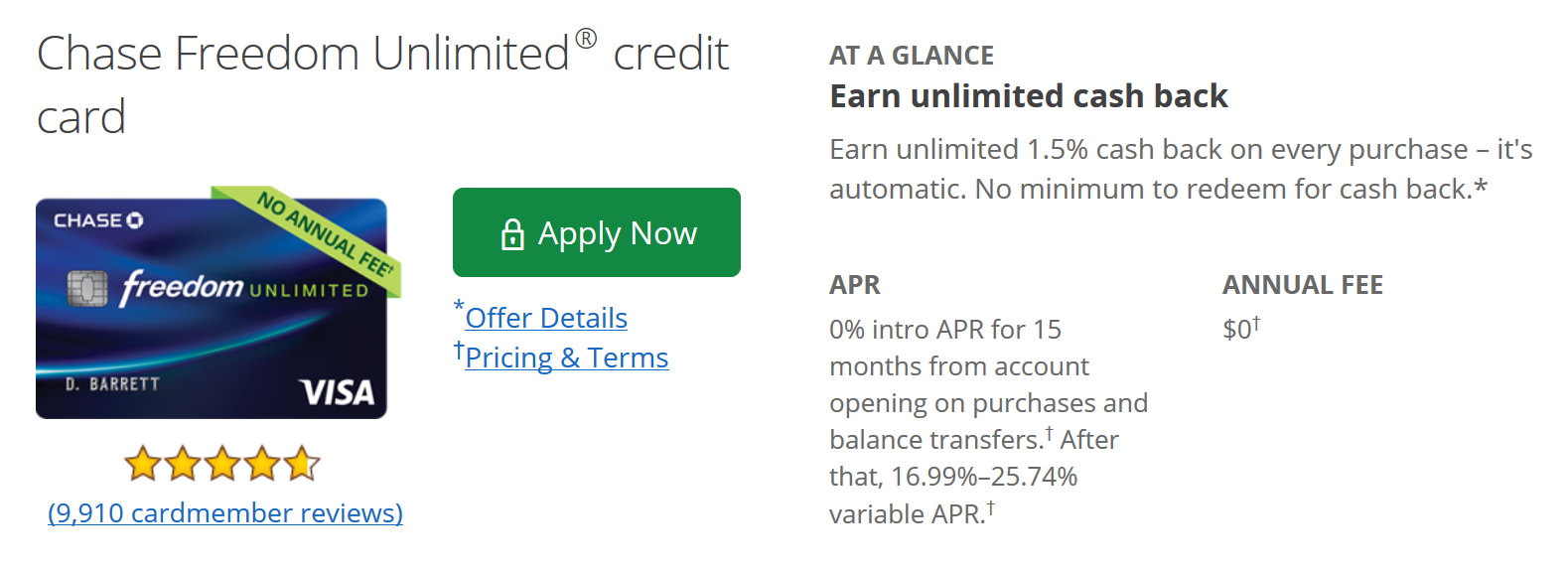Click the third gold rating star
The height and width of the screenshot is (571, 1568).
click(222, 463)
